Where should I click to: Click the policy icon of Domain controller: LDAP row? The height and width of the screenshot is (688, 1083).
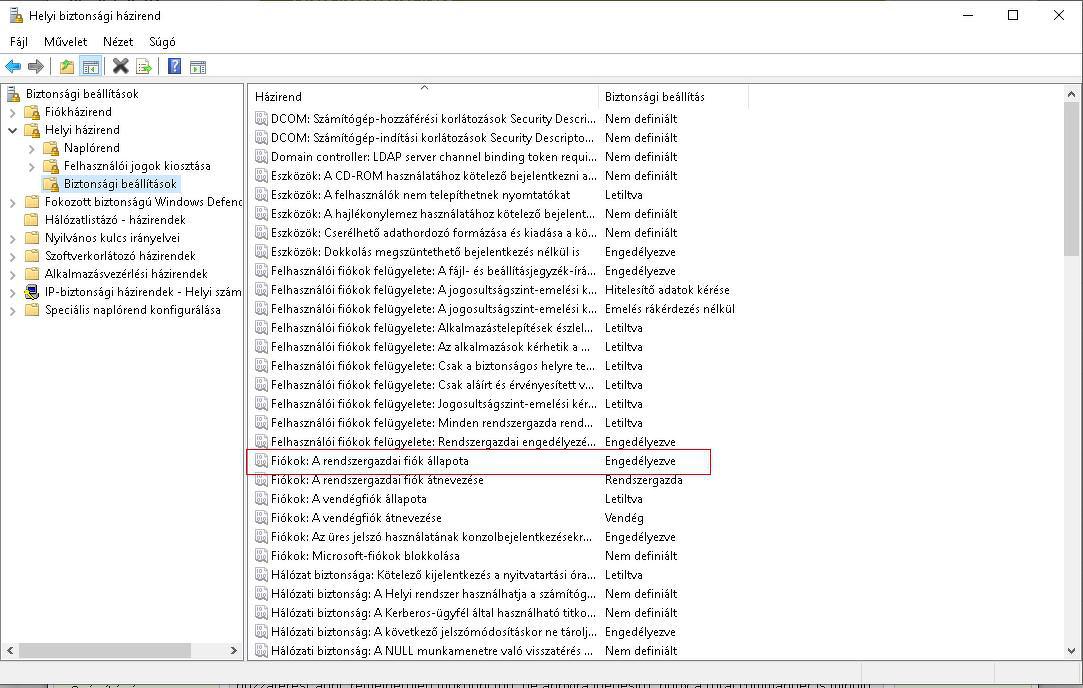261,157
